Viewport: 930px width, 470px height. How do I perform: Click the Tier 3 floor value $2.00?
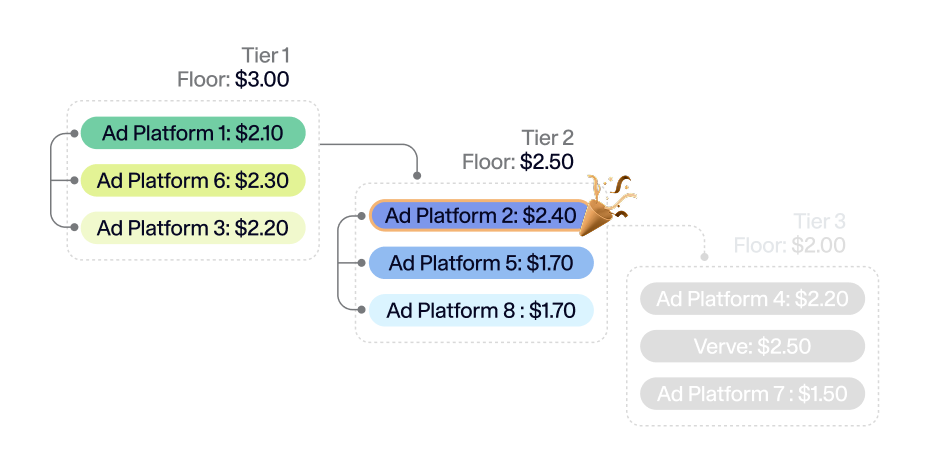click(x=818, y=245)
